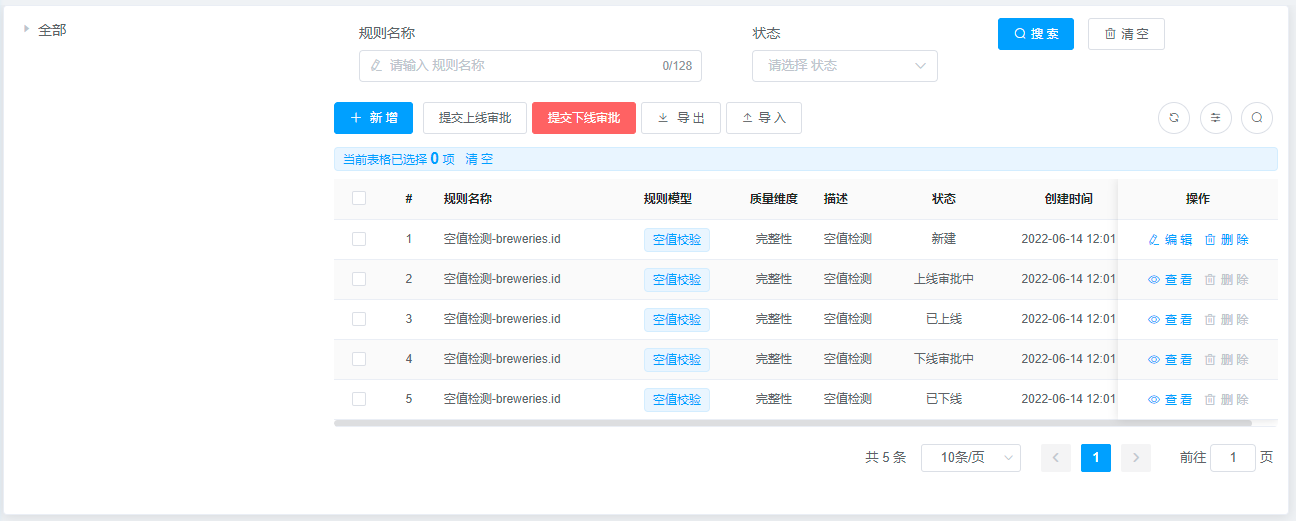1296x521 pixels.
Task: Click 空值校验 tag in row 5
Action: pyautogui.click(x=677, y=400)
